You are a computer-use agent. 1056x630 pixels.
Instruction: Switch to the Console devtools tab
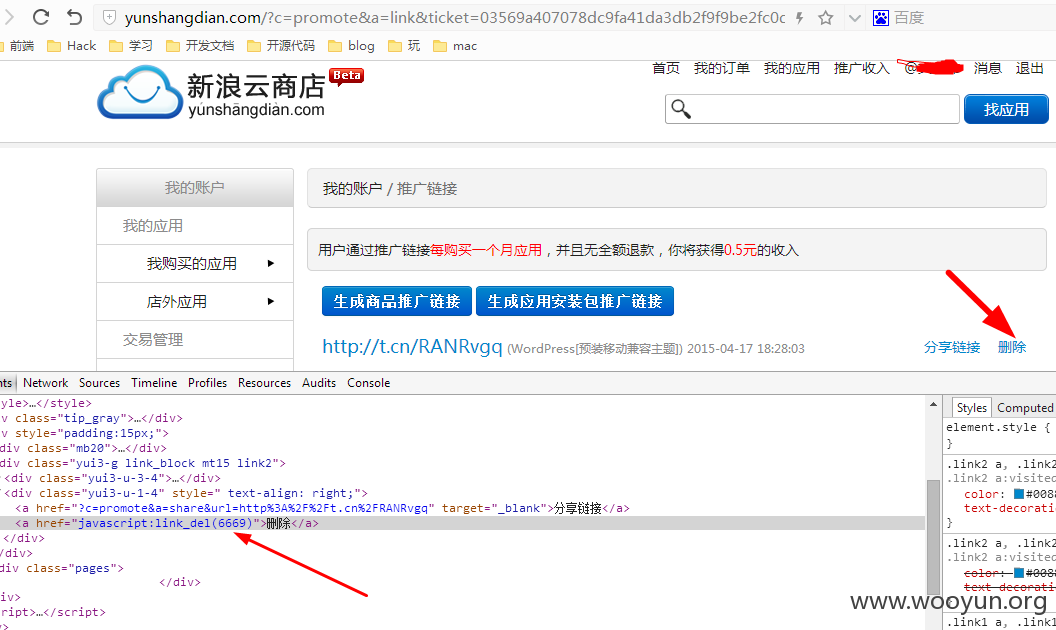pos(368,383)
